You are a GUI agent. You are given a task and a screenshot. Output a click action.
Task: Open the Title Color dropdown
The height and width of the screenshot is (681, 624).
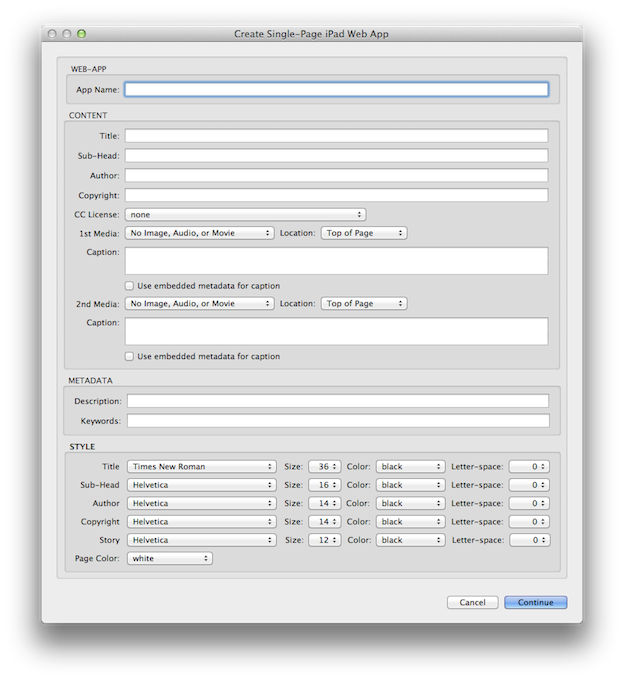pyautogui.click(x=411, y=467)
